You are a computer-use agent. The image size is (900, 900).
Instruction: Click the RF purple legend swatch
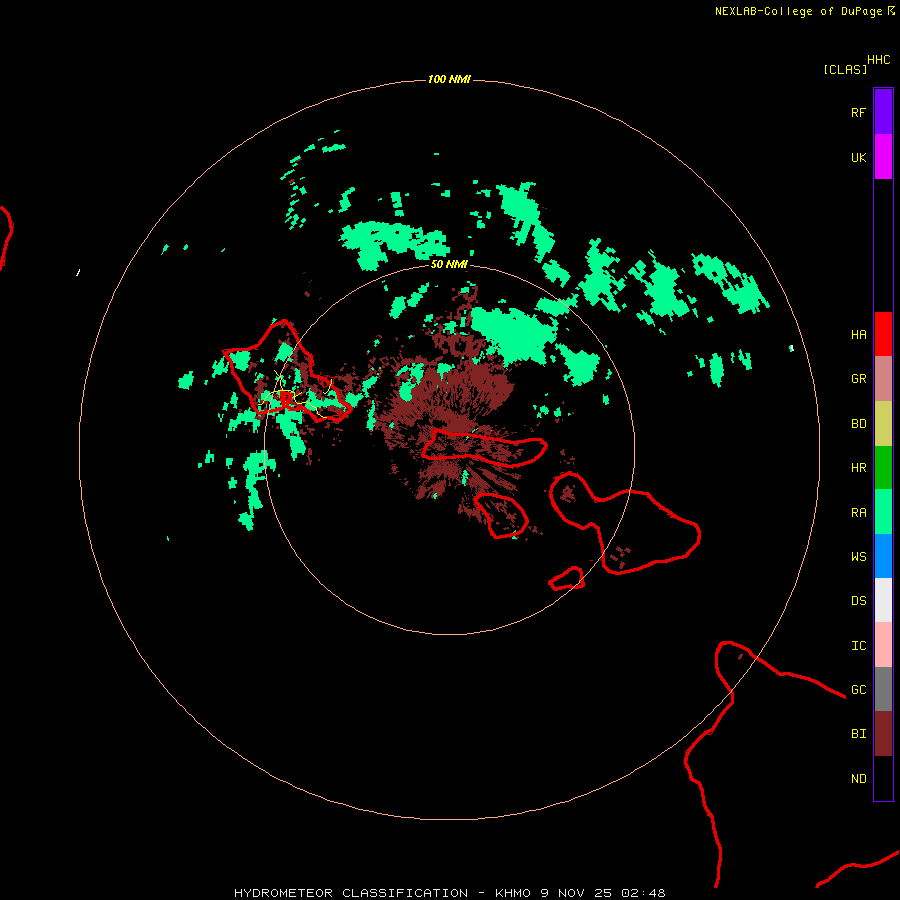[883, 112]
